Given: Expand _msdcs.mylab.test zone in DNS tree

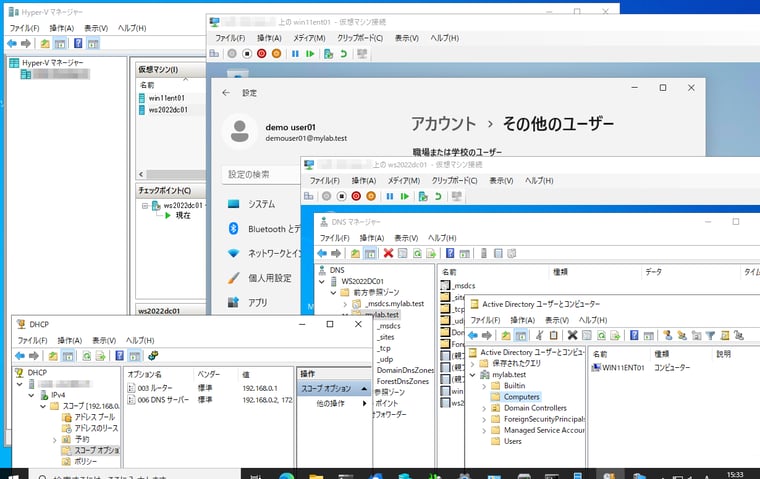Looking at the screenshot, I should click(x=345, y=304).
